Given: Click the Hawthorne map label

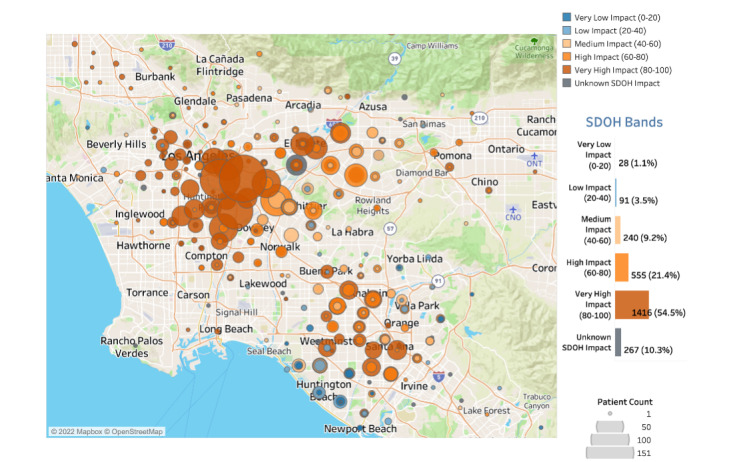Looking at the screenshot, I should tap(144, 245).
